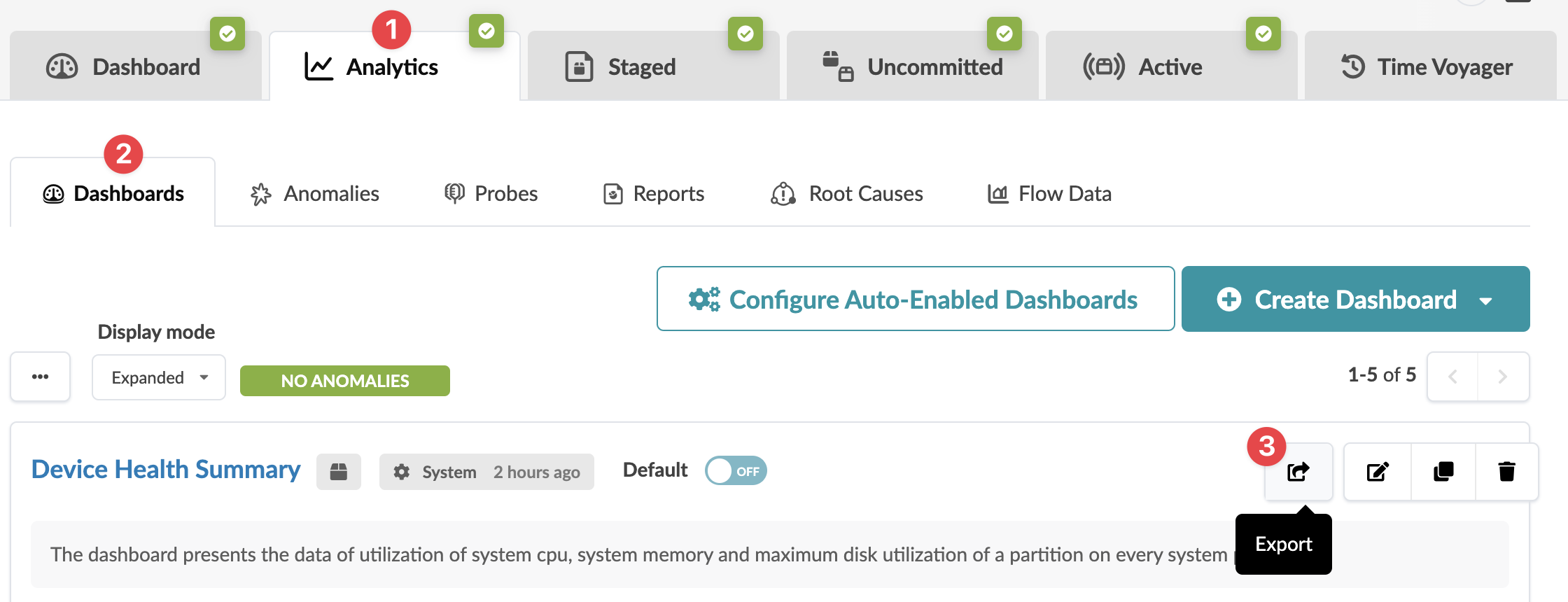1568x602 pixels.
Task: Delete dashboard using the trash icon
Action: click(x=1506, y=472)
